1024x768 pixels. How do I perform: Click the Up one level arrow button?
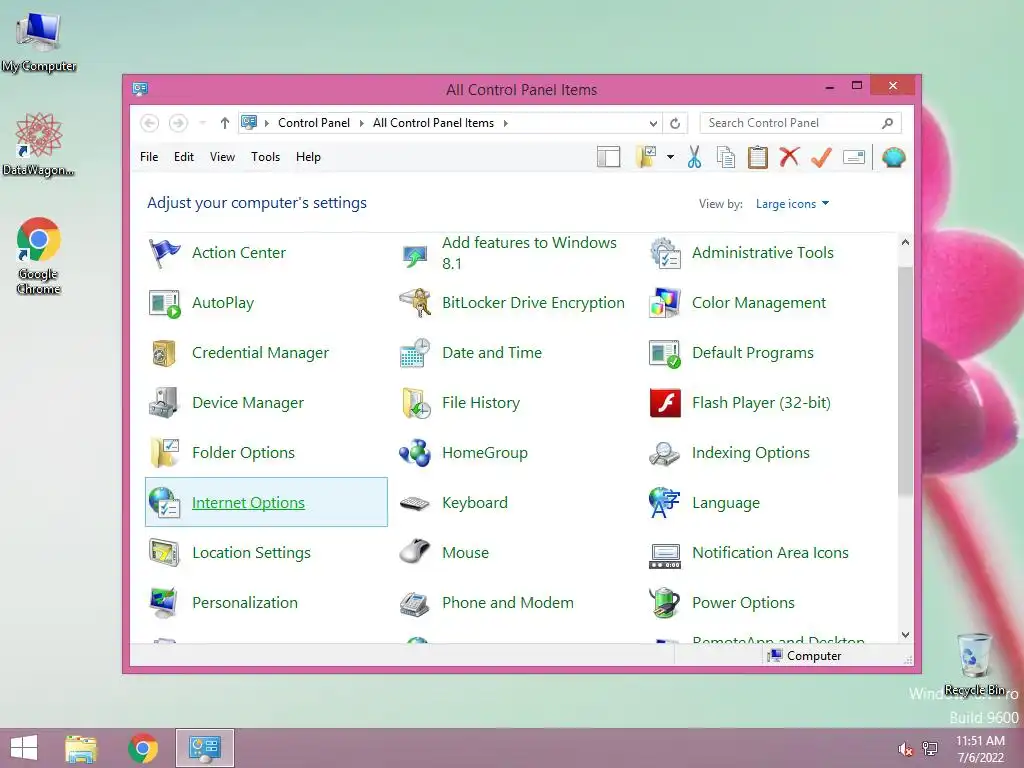(x=225, y=123)
